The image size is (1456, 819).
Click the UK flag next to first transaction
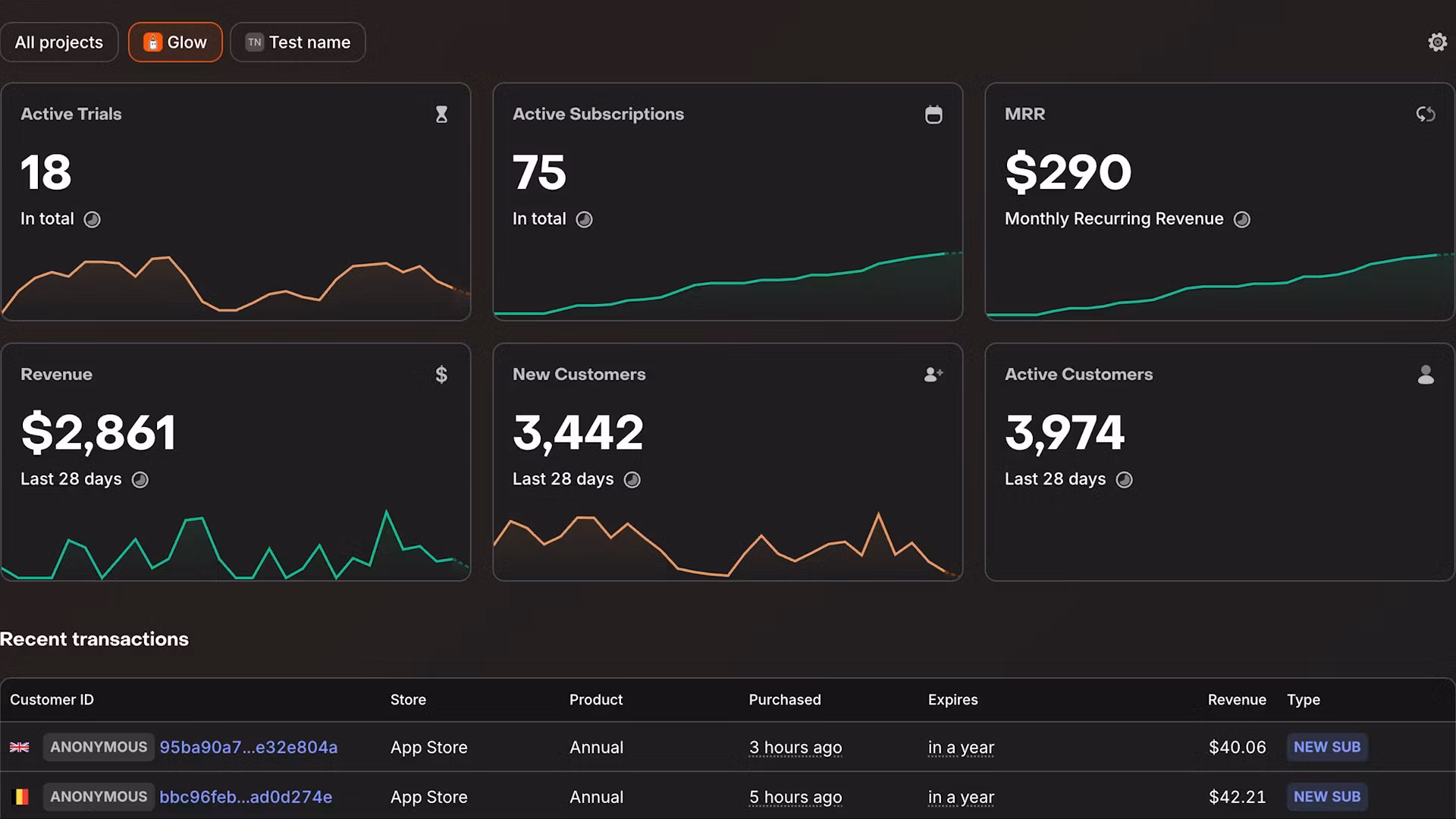coord(20,747)
